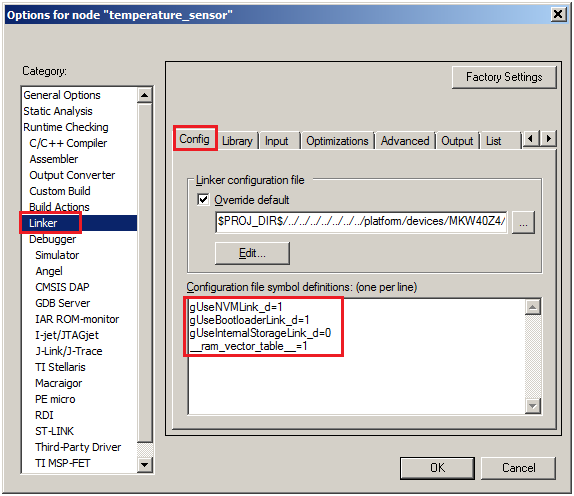
Task: Confirm with the OK button
Action: tap(437, 468)
